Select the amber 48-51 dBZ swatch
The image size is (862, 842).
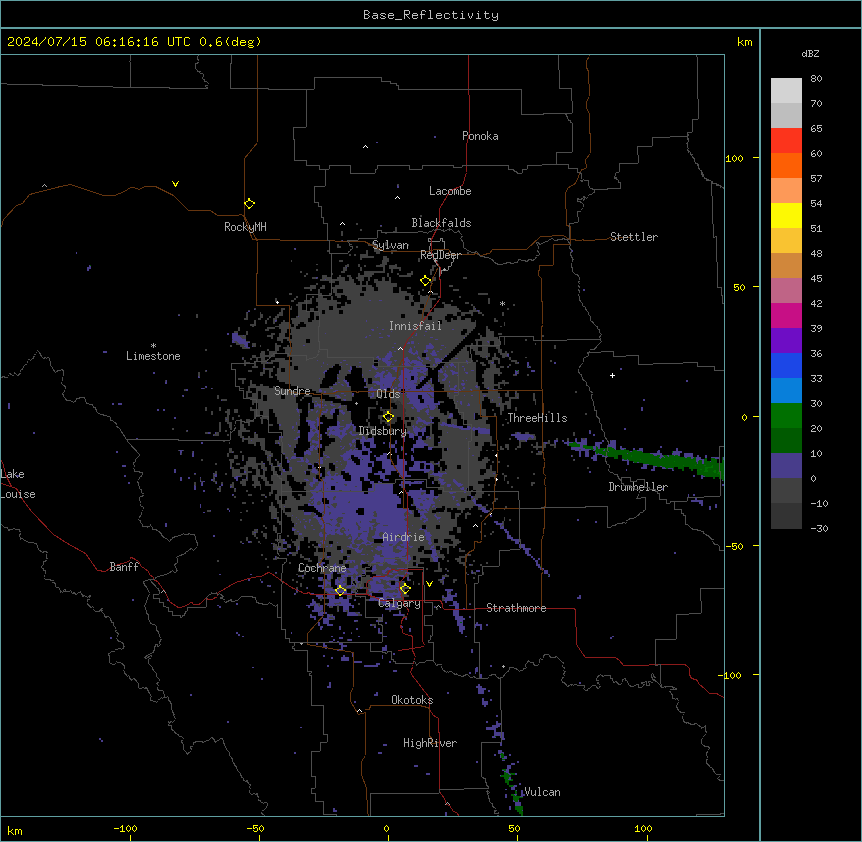pyautogui.click(x=786, y=241)
